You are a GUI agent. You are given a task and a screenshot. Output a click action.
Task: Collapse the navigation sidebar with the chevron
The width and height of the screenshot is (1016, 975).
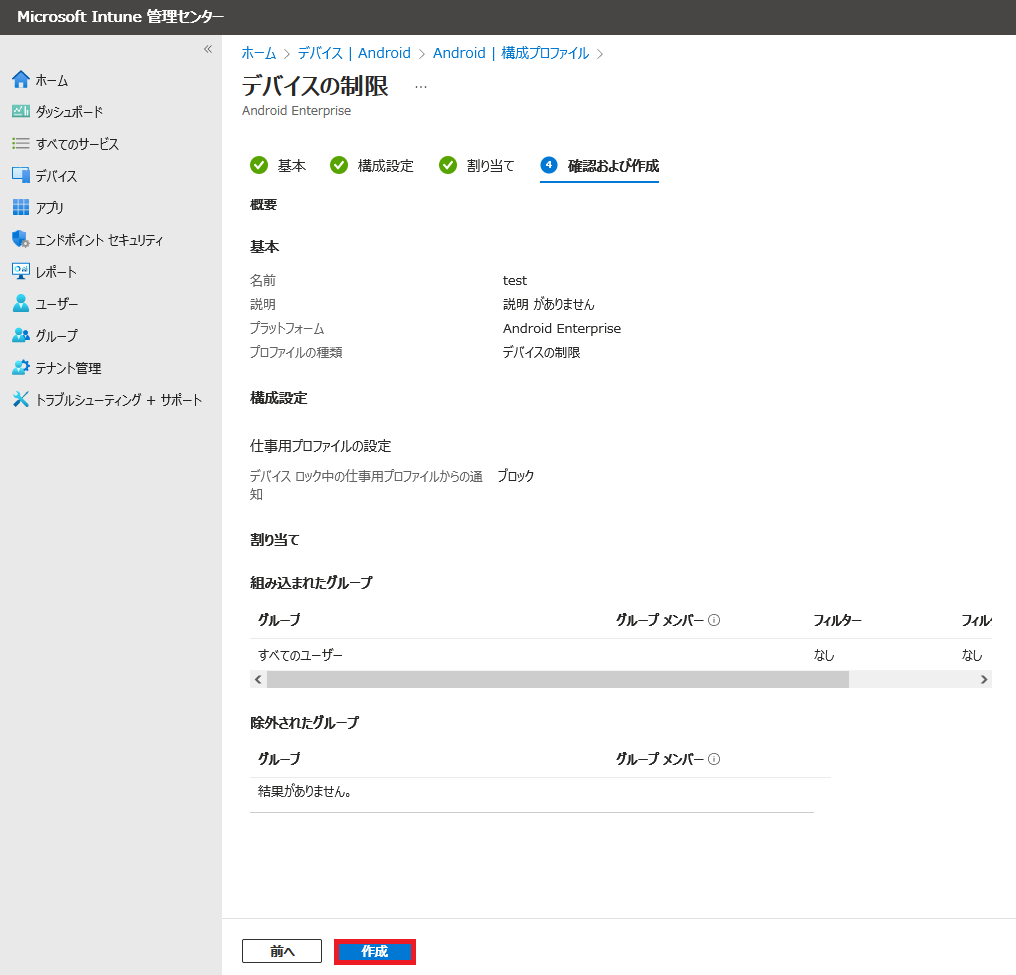point(208,48)
